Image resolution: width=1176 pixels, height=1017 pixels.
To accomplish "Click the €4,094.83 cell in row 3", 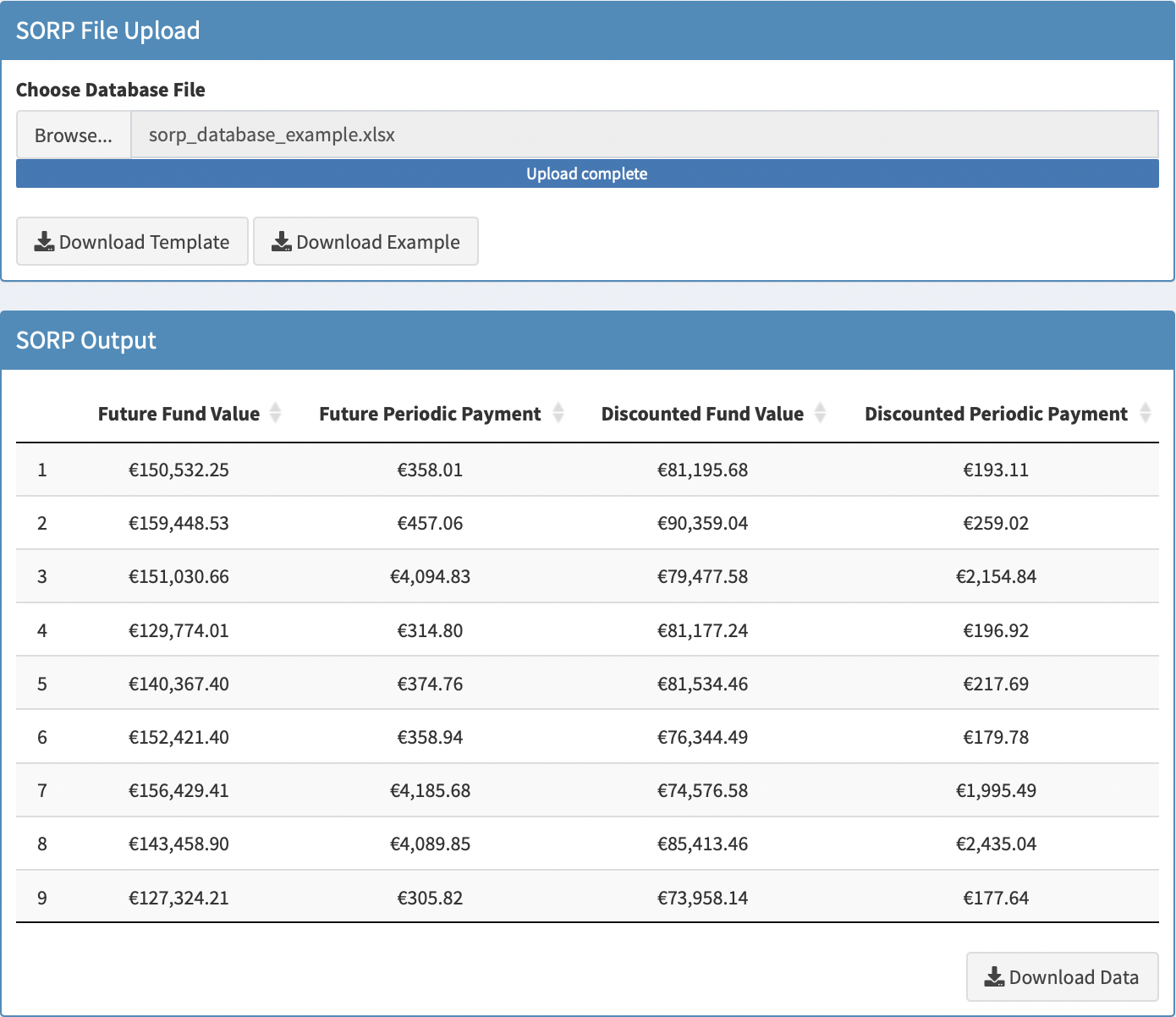I will click(430, 576).
